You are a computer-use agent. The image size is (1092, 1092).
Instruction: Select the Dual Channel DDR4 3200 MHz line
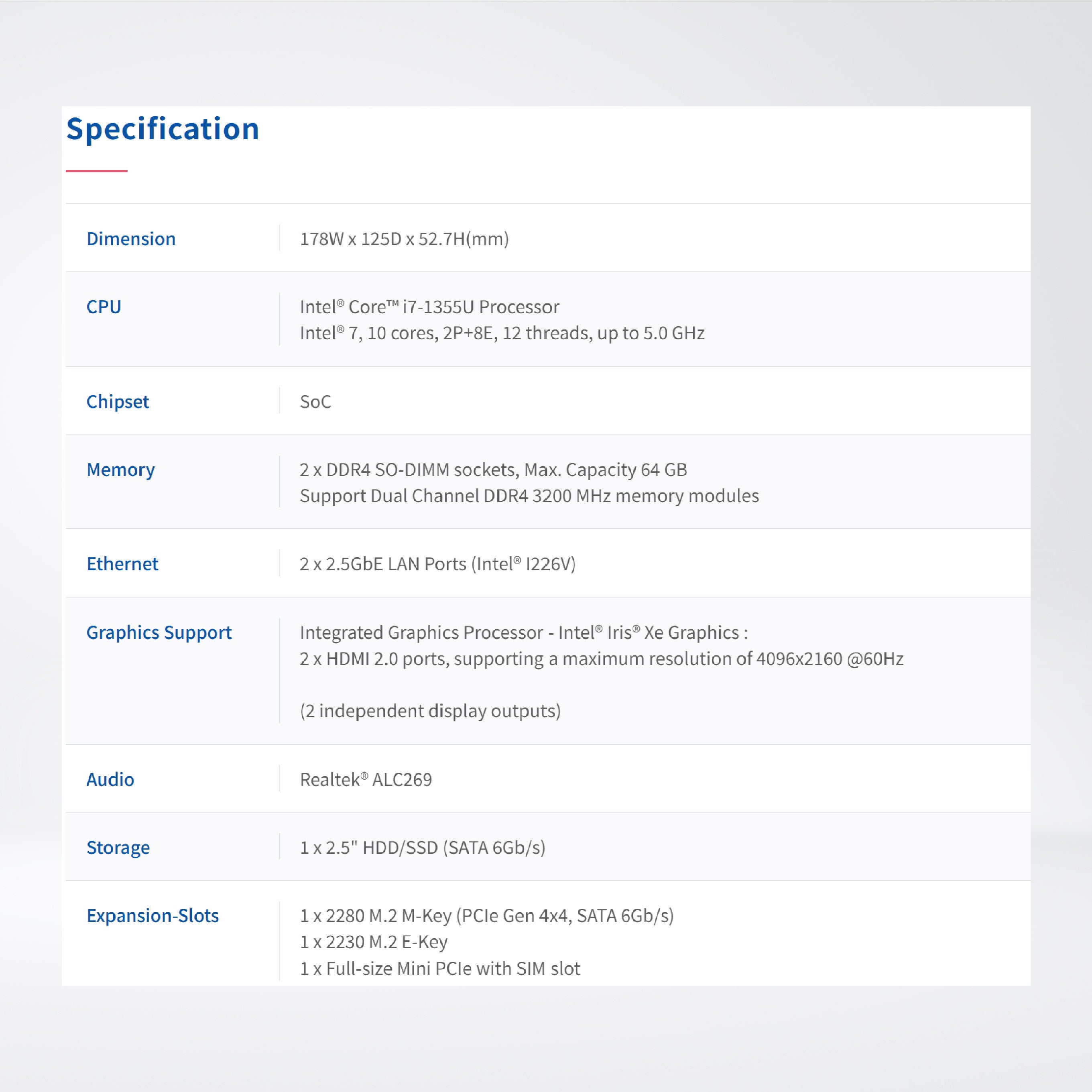tap(529, 496)
